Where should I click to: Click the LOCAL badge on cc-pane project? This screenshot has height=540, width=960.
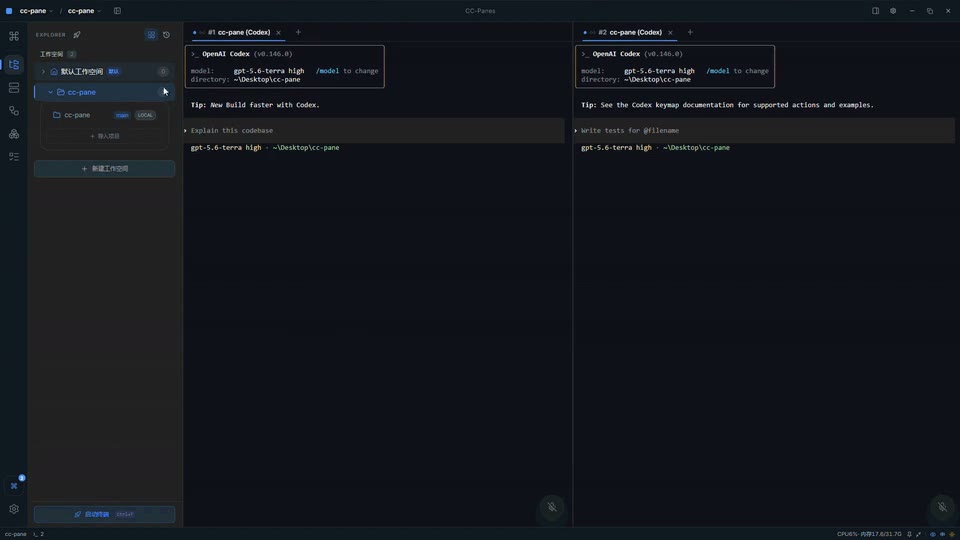(x=145, y=115)
